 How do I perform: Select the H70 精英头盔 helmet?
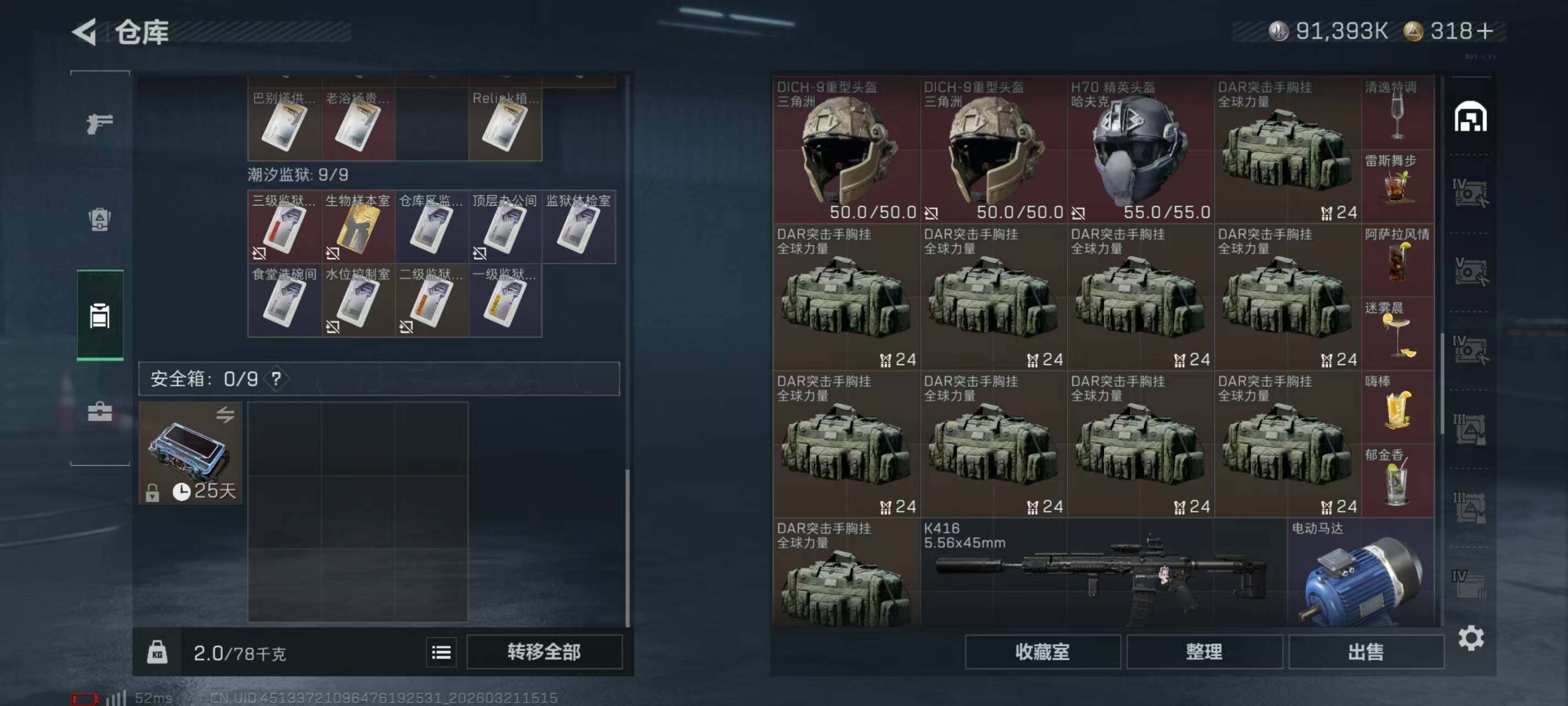(1141, 150)
